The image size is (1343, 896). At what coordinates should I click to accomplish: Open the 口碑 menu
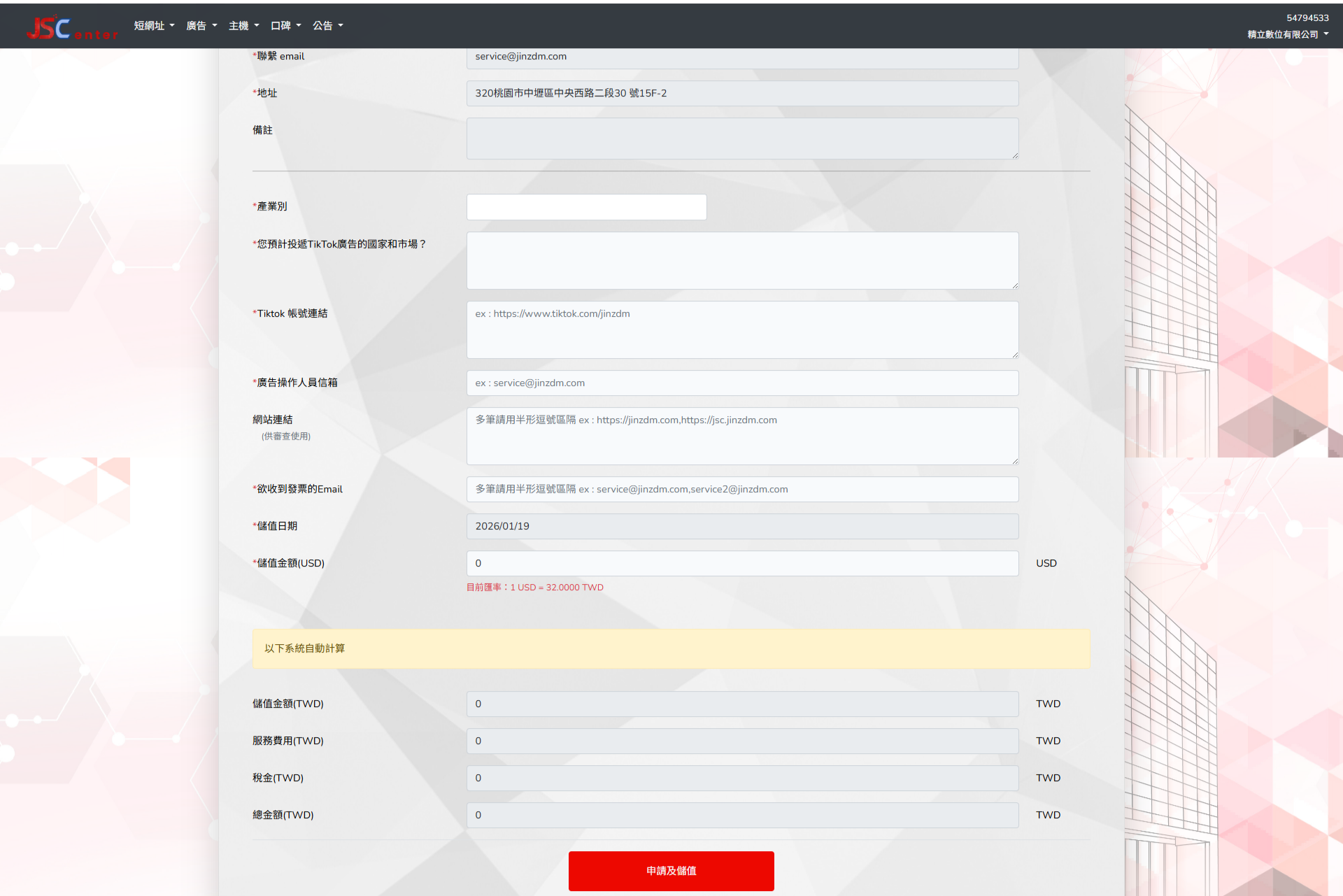coord(285,26)
